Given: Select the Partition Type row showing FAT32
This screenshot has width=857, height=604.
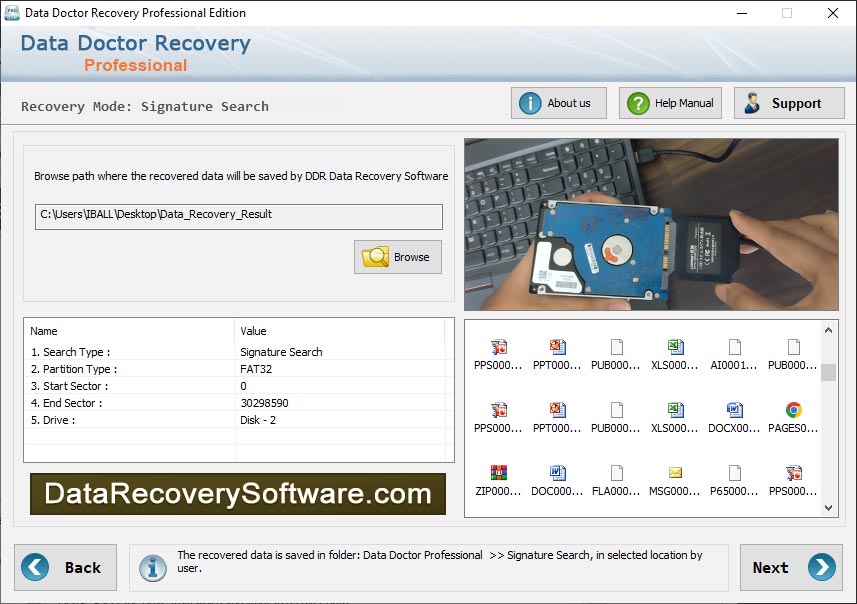Looking at the screenshot, I should 240,367.
